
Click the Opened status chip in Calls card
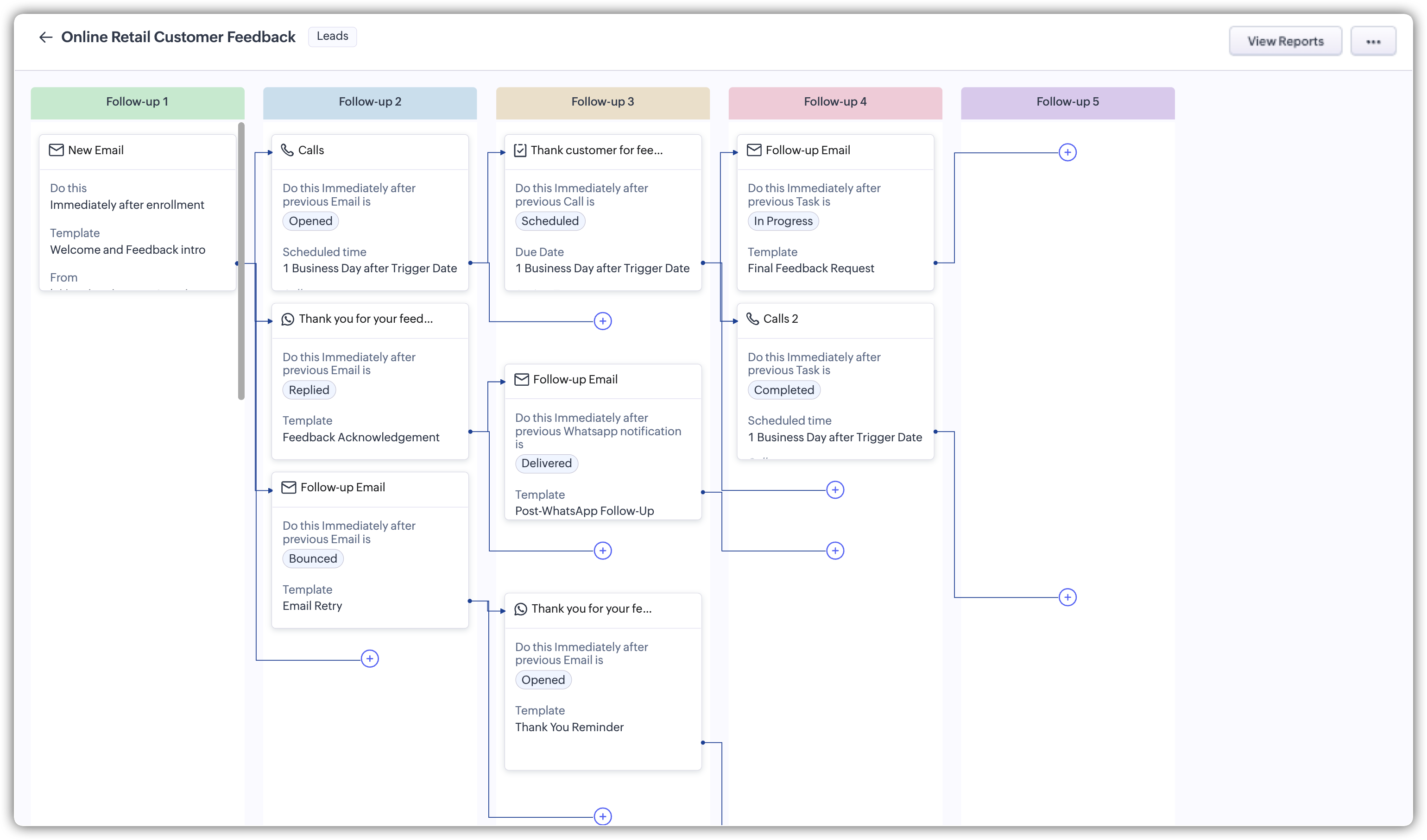(310, 221)
